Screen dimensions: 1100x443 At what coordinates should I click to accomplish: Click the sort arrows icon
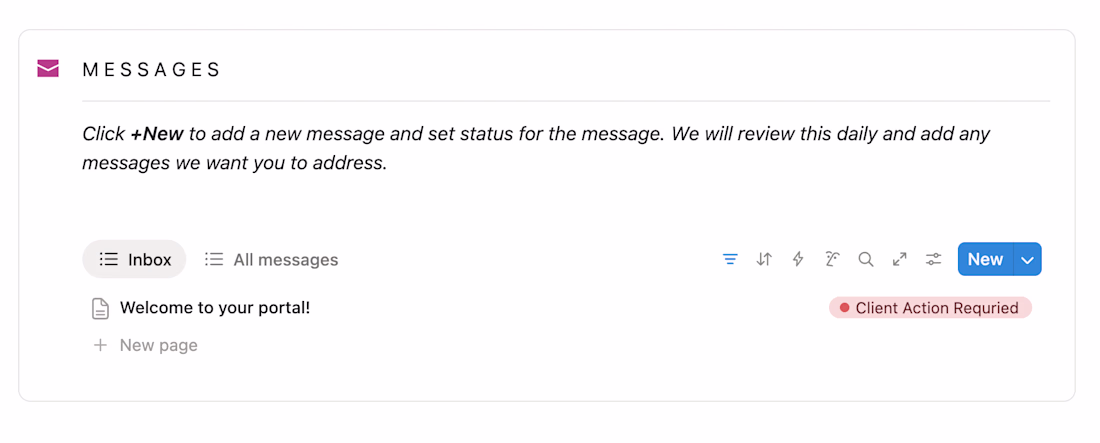pos(764,260)
